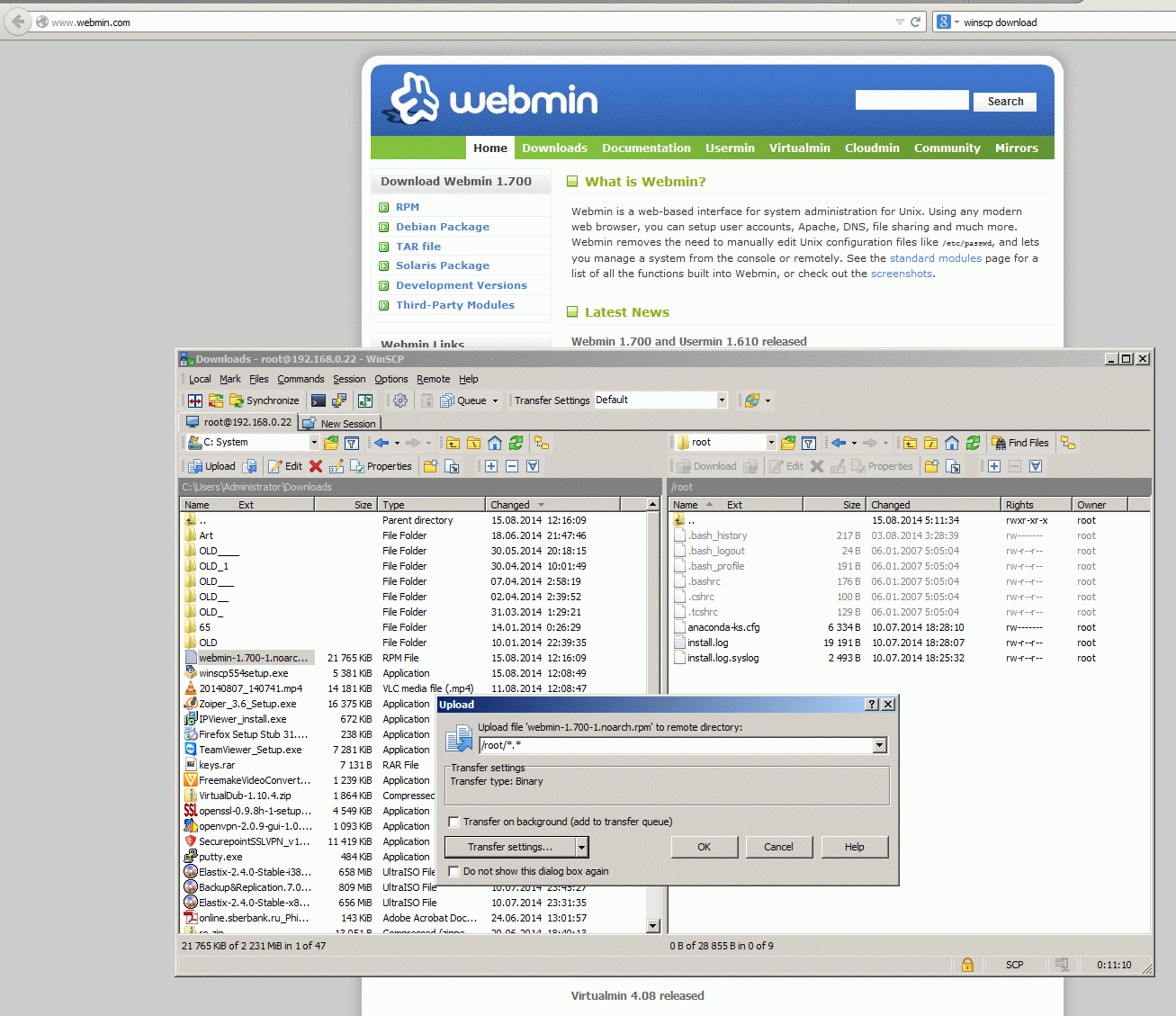
Task: Open the Transfer Settings Default dropdown
Action: pos(722,400)
